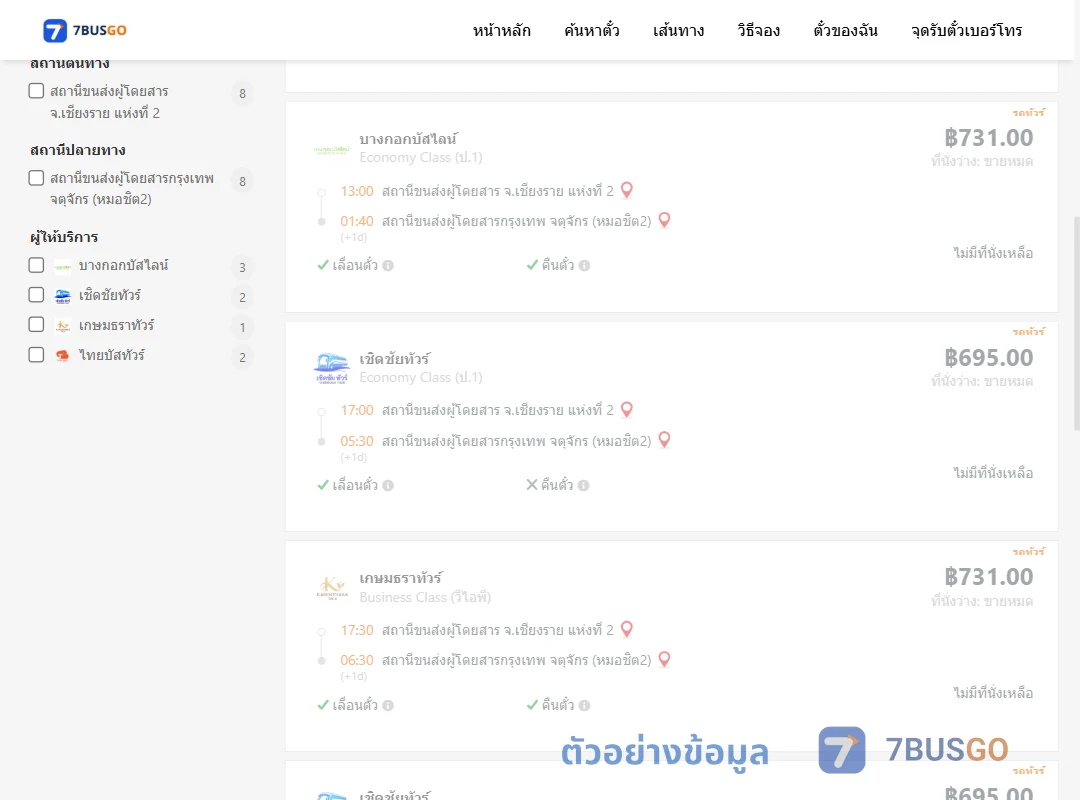Click the เชิดชัยทัวร์ 17:00 trip title

[x=395, y=359]
